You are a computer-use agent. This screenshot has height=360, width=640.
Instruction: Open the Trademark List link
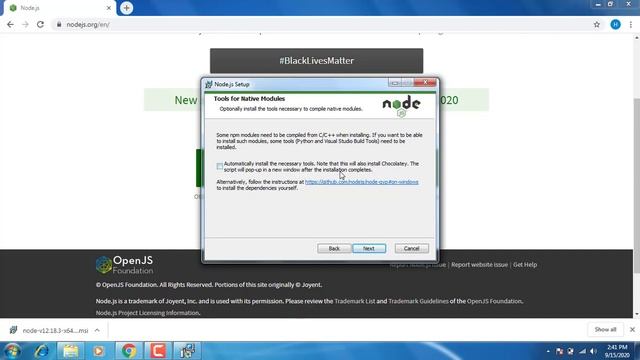click(354, 301)
